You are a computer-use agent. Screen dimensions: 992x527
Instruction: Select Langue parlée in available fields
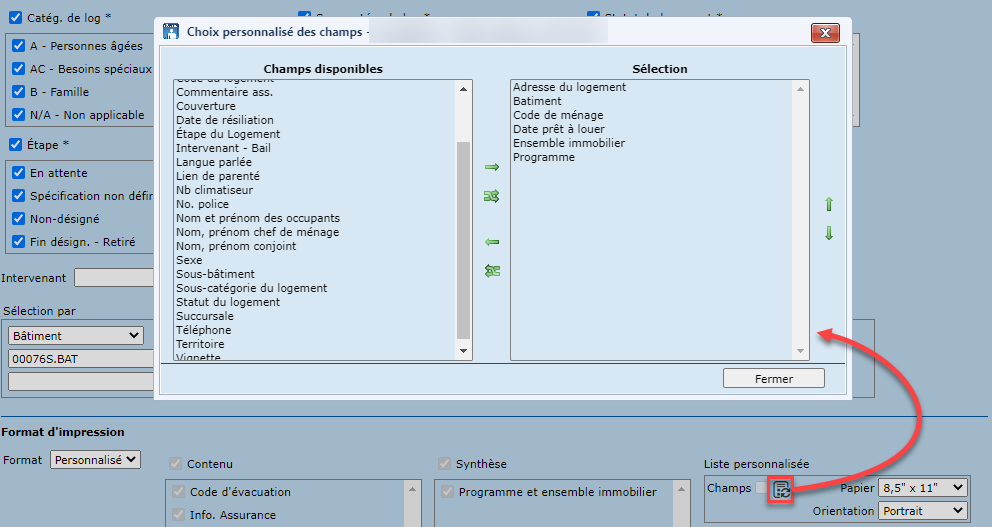(214, 162)
